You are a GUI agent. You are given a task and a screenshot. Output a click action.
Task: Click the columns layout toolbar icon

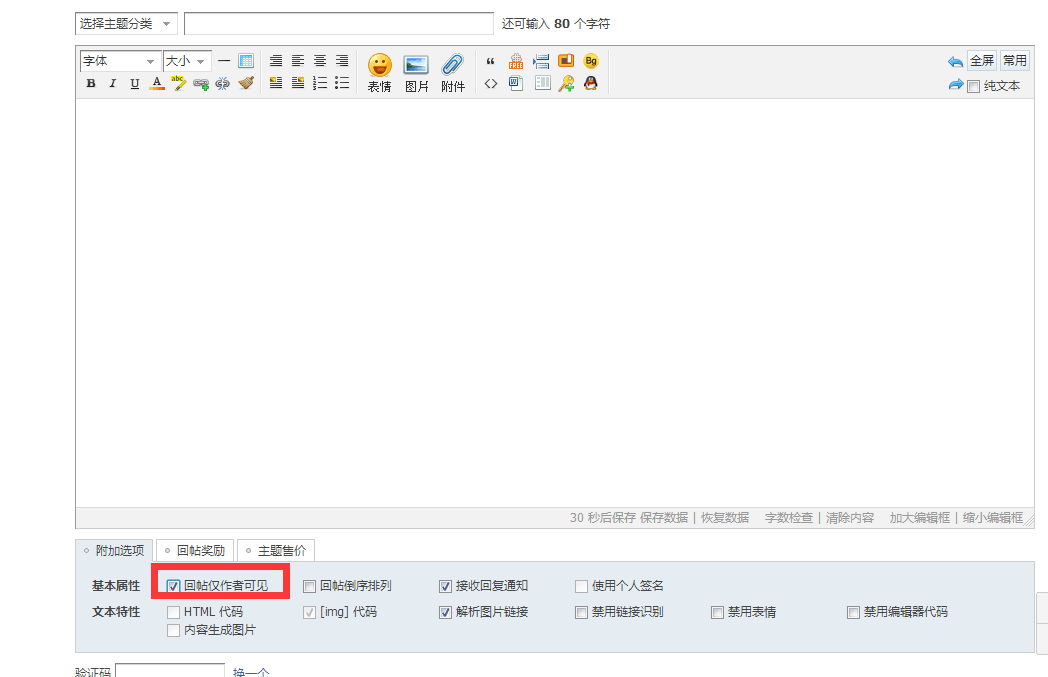[543, 83]
